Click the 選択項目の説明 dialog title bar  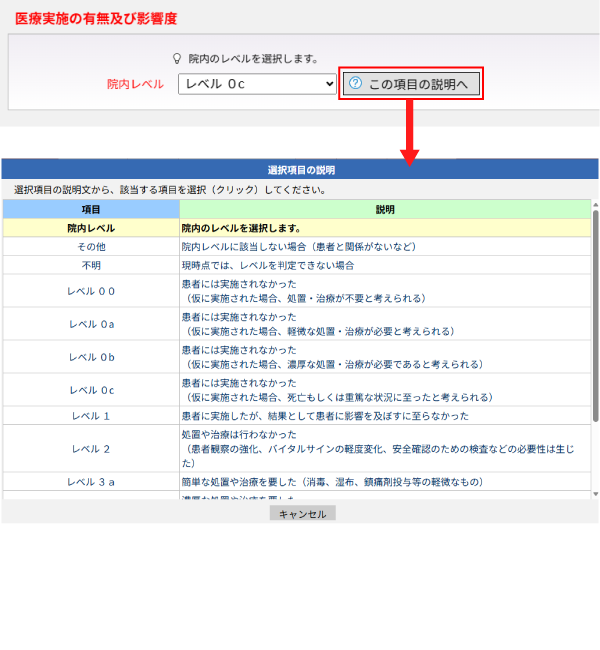[x=300, y=170]
